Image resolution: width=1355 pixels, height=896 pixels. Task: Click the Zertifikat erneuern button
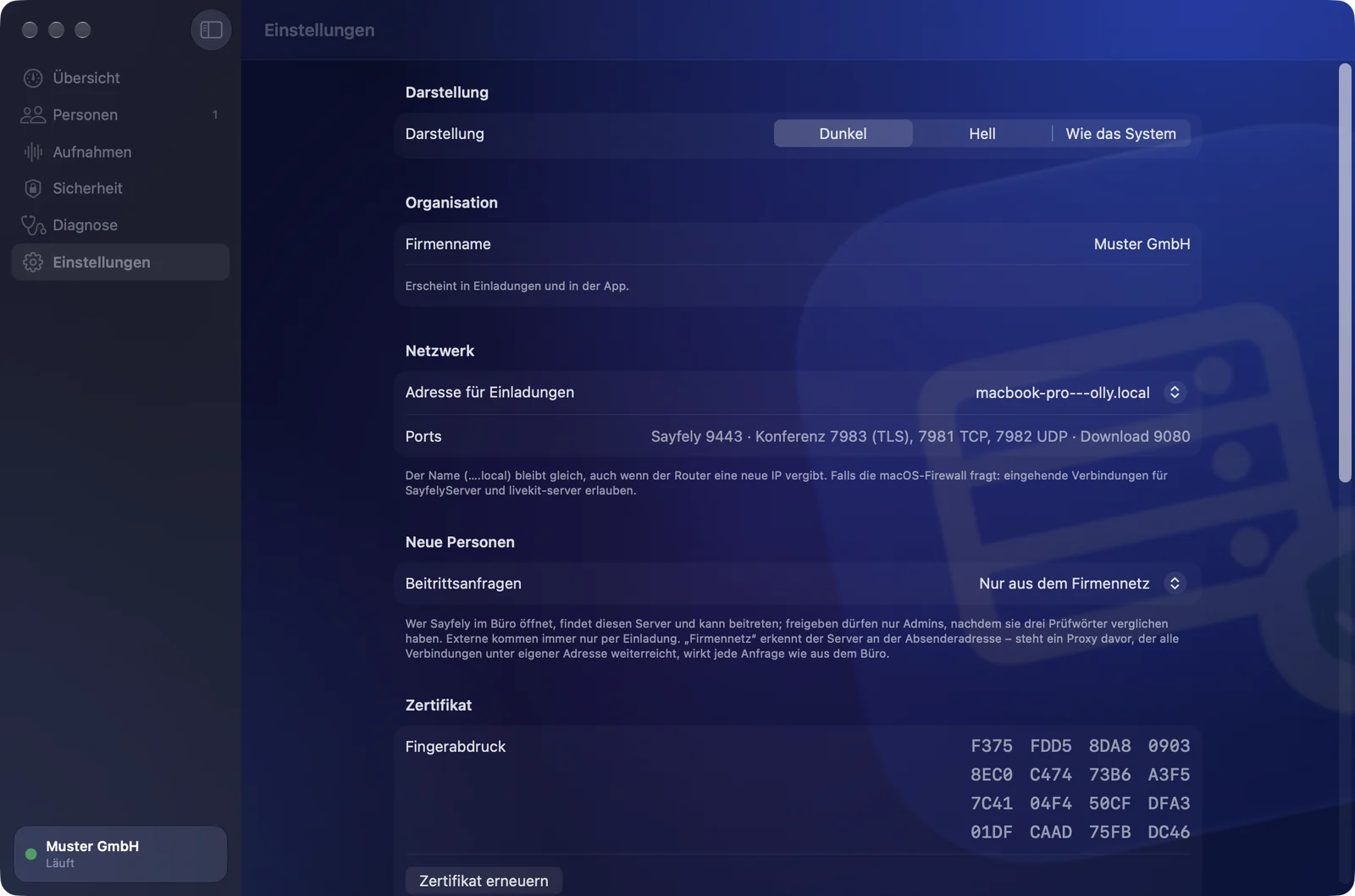click(484, 880)
